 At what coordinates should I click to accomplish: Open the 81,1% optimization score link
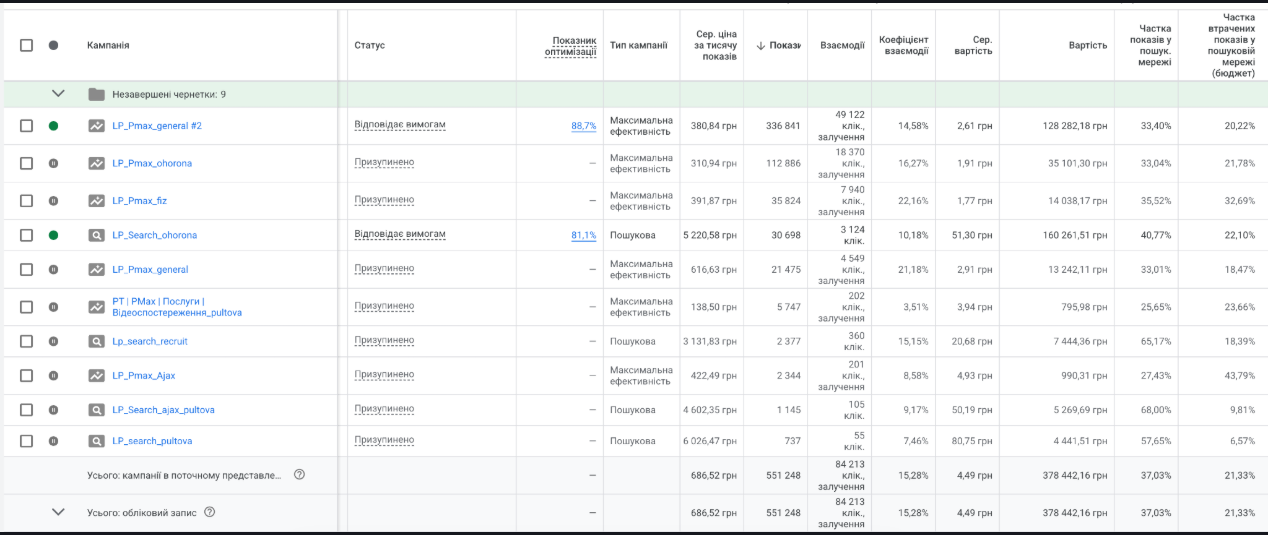click(584, 235)
